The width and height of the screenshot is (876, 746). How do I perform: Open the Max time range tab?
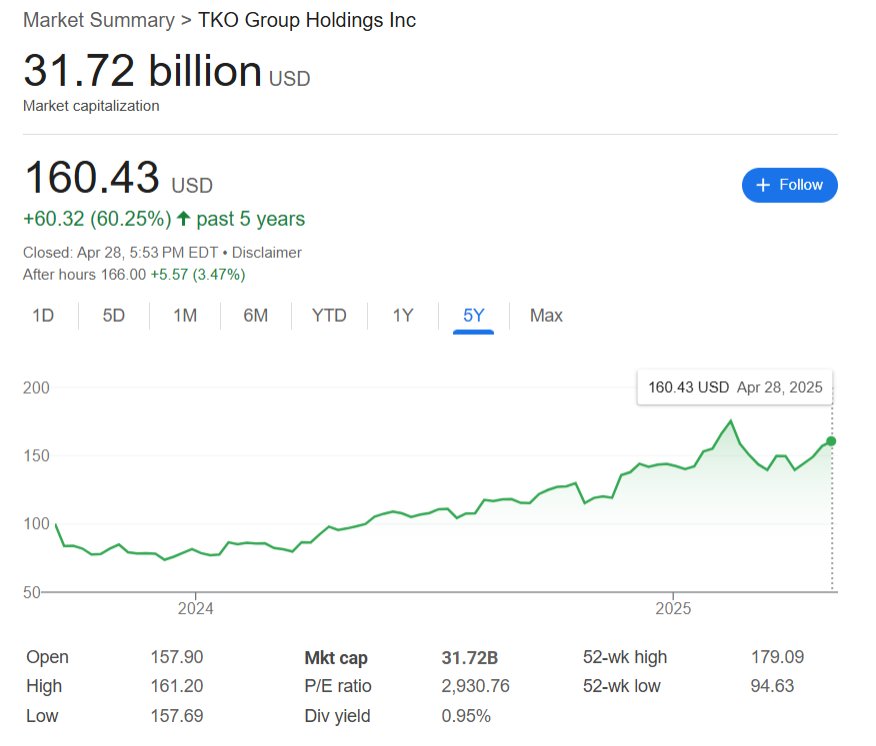click(546, 316)
